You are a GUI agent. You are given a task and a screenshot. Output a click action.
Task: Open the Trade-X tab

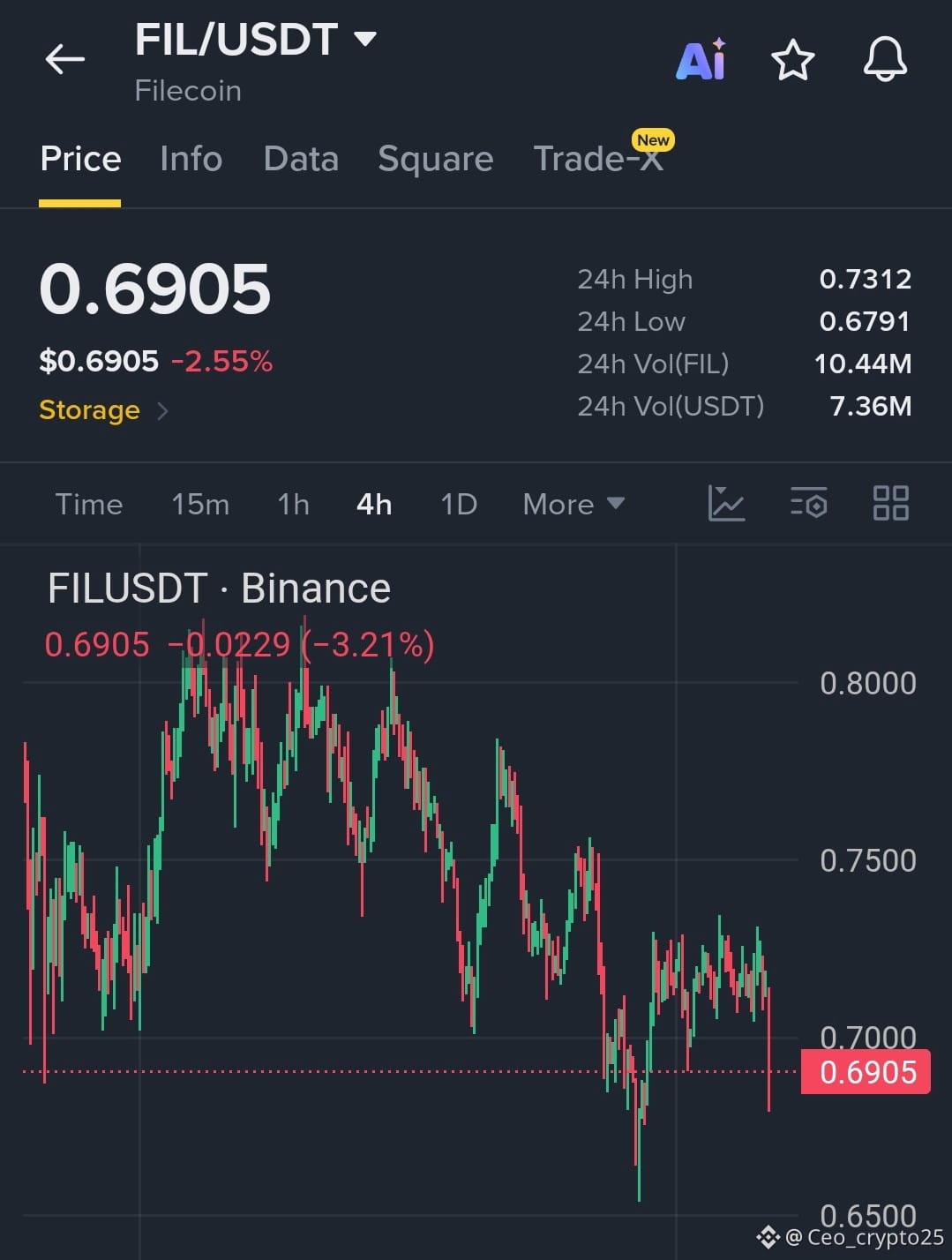(598, 159)
